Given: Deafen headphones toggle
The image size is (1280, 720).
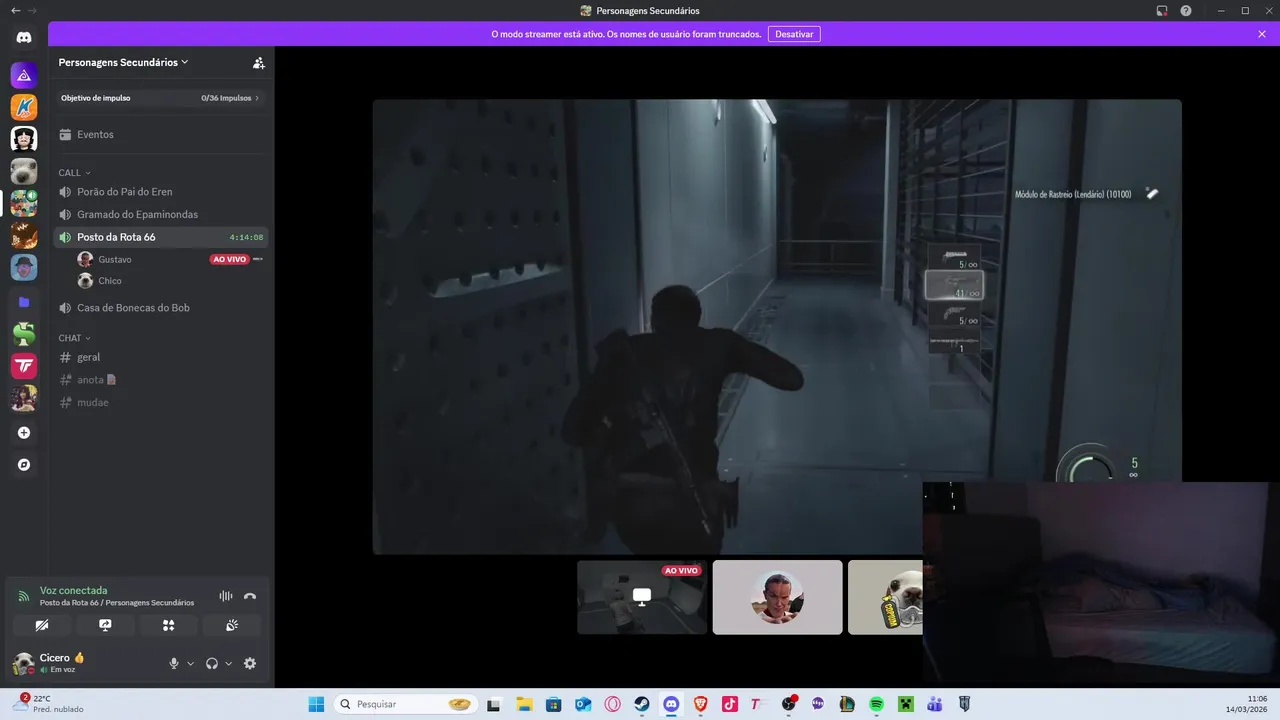Looking at the screenshot, I should [x=212, y=663].
